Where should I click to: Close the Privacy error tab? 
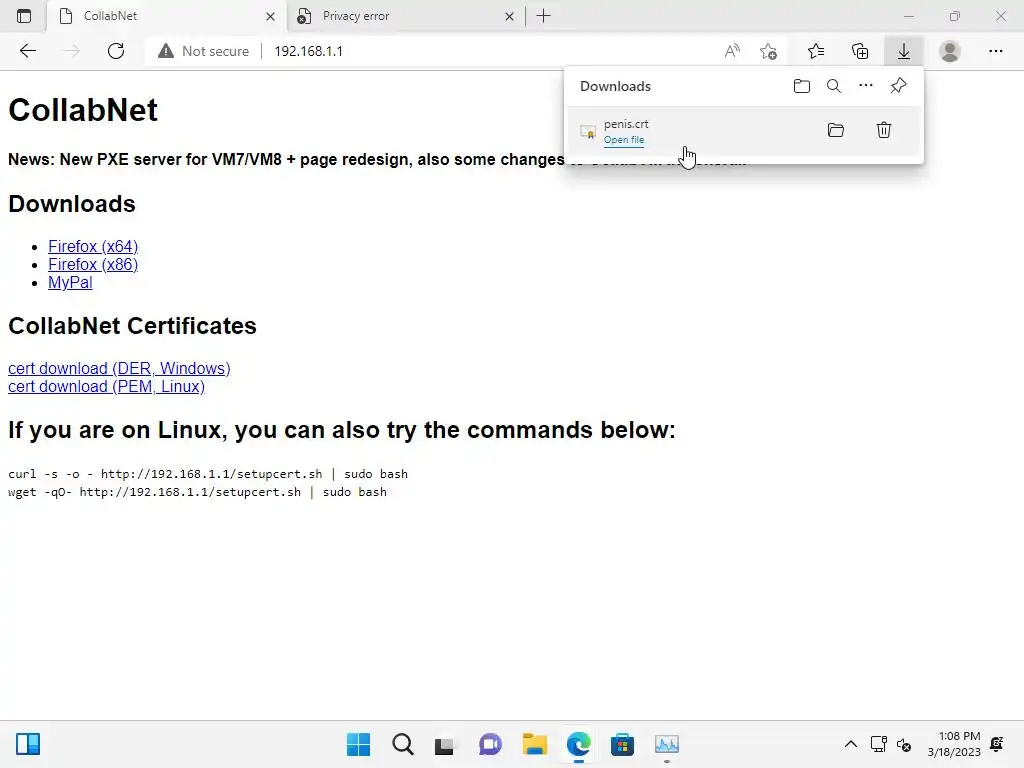[x=509, y=16]
